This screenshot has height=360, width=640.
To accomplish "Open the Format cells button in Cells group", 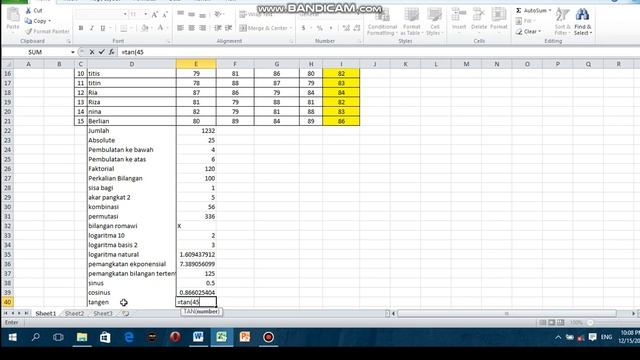I will click(498, 19).
